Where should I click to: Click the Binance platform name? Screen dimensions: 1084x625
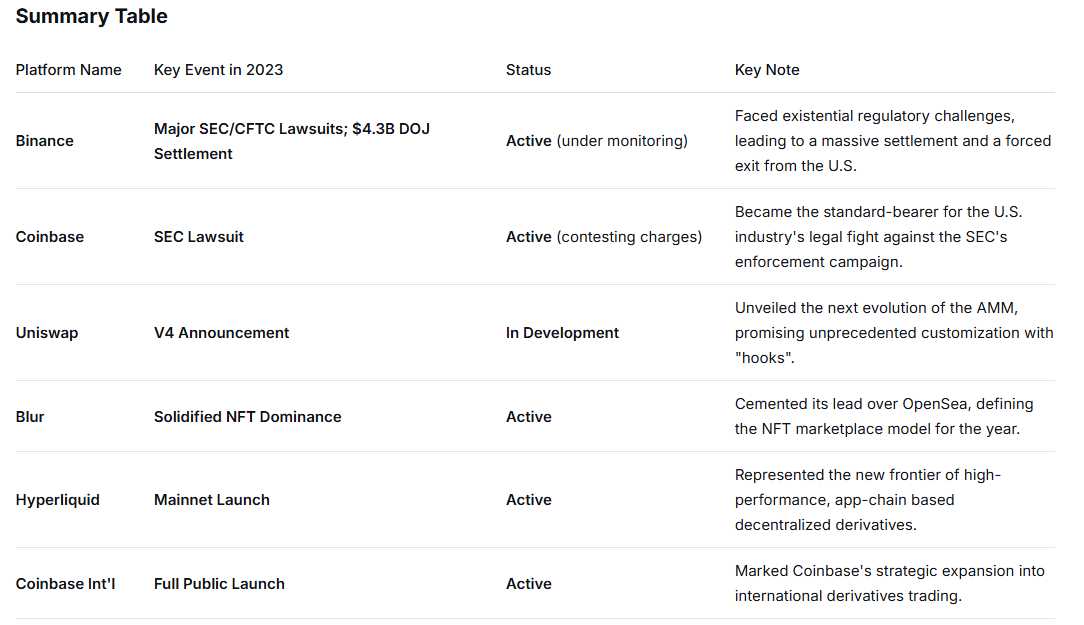(x=44, y=140)
